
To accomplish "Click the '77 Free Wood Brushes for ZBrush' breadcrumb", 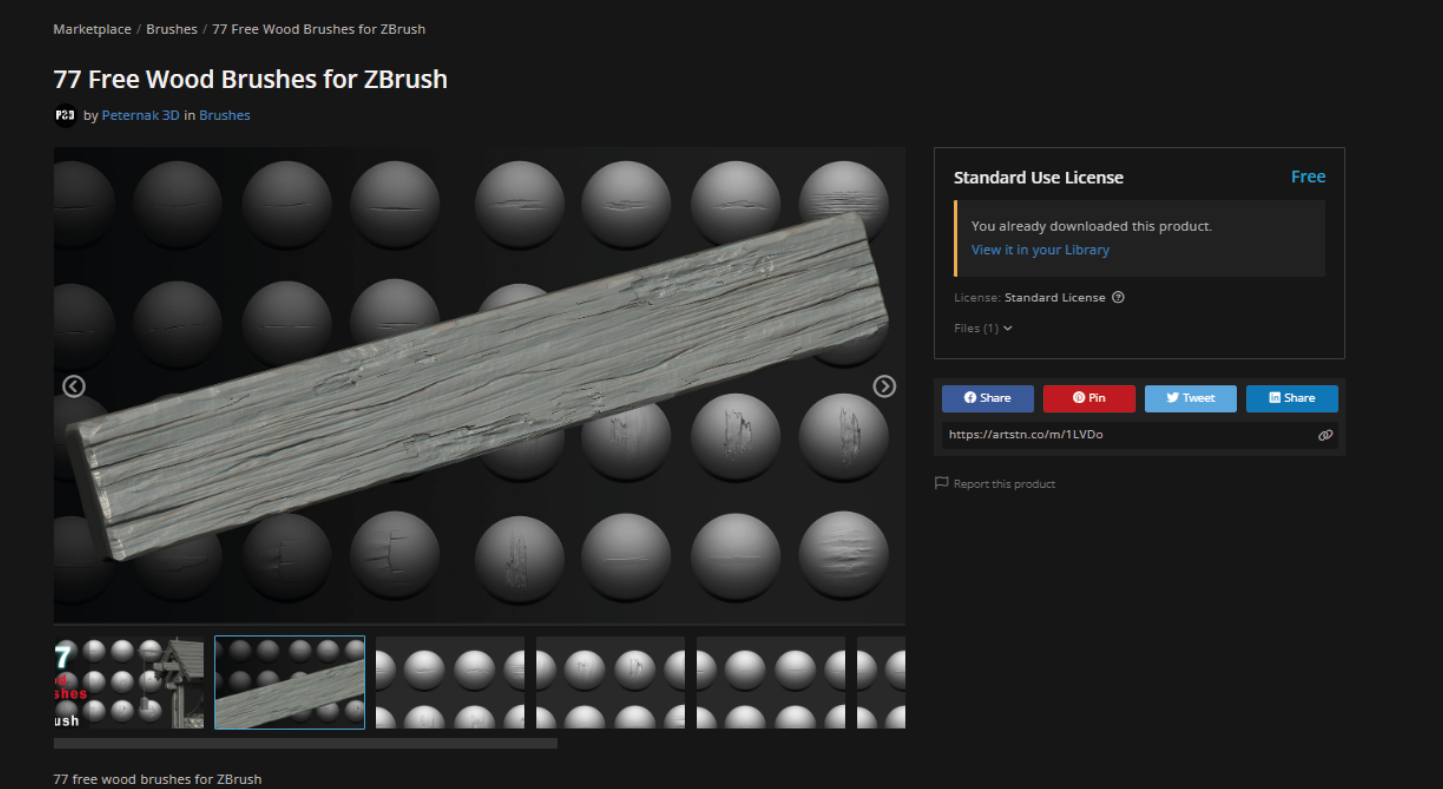I will pos(319,29).
